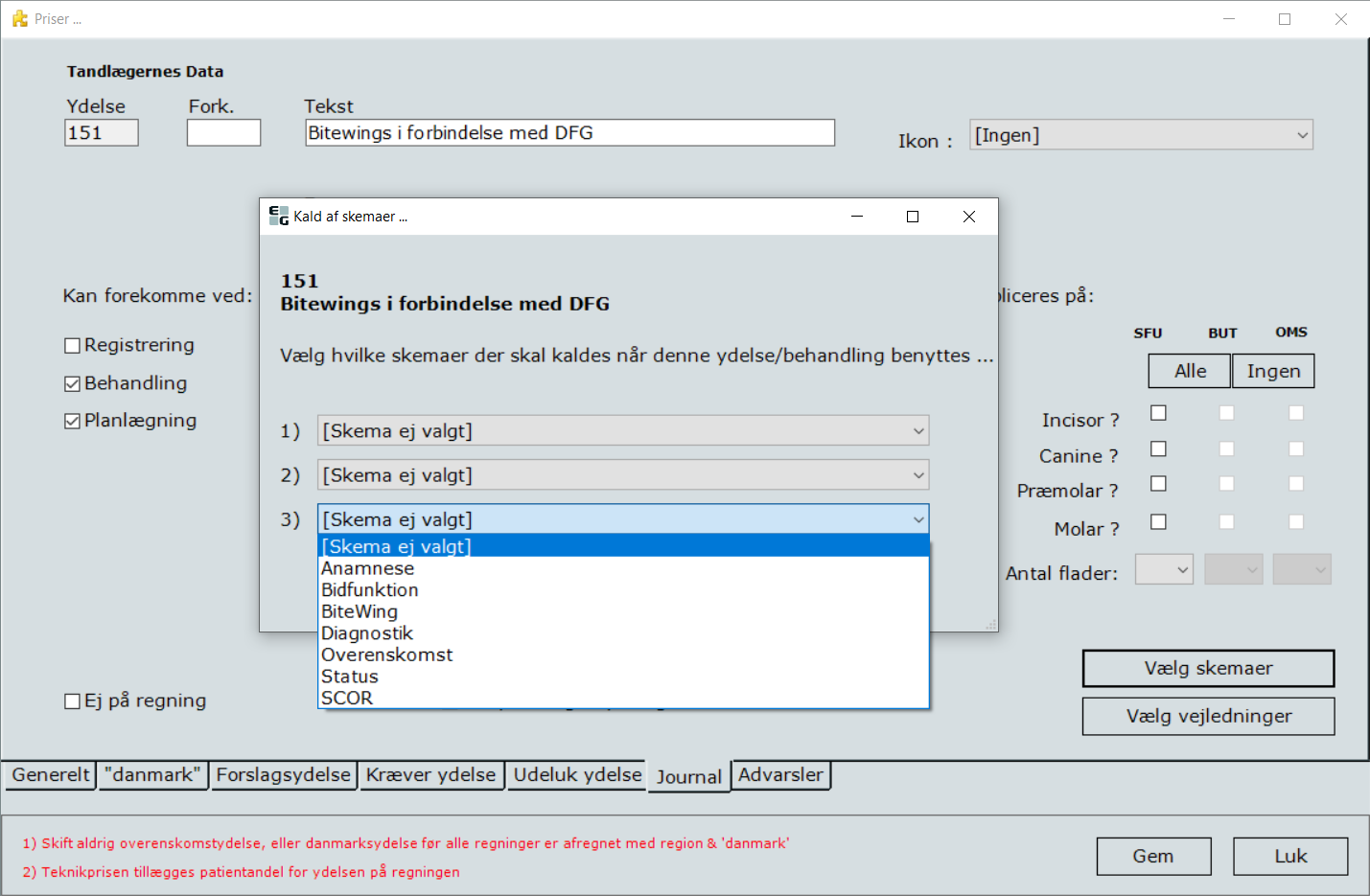Screen dimensions: 1370x896
Task: Select Bidfunktion from the list
Action: [623, 590]
